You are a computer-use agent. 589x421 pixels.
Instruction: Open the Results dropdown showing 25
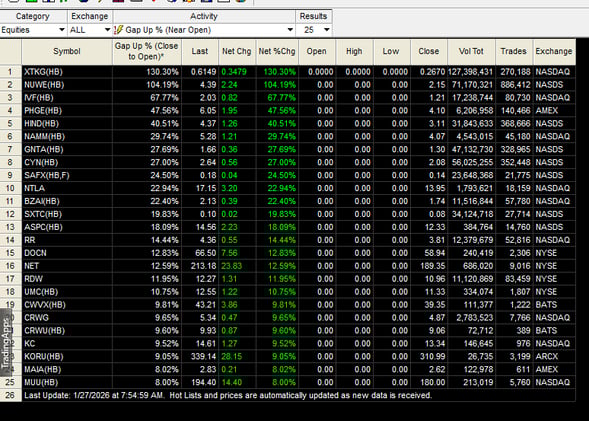(313, 30)
